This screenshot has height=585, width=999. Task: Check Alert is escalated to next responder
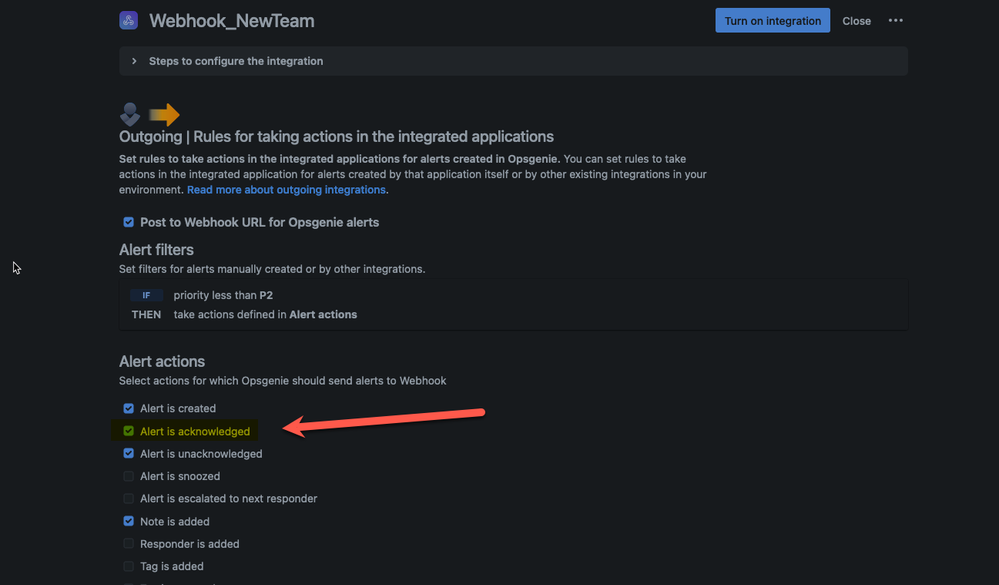click(129, 498)
